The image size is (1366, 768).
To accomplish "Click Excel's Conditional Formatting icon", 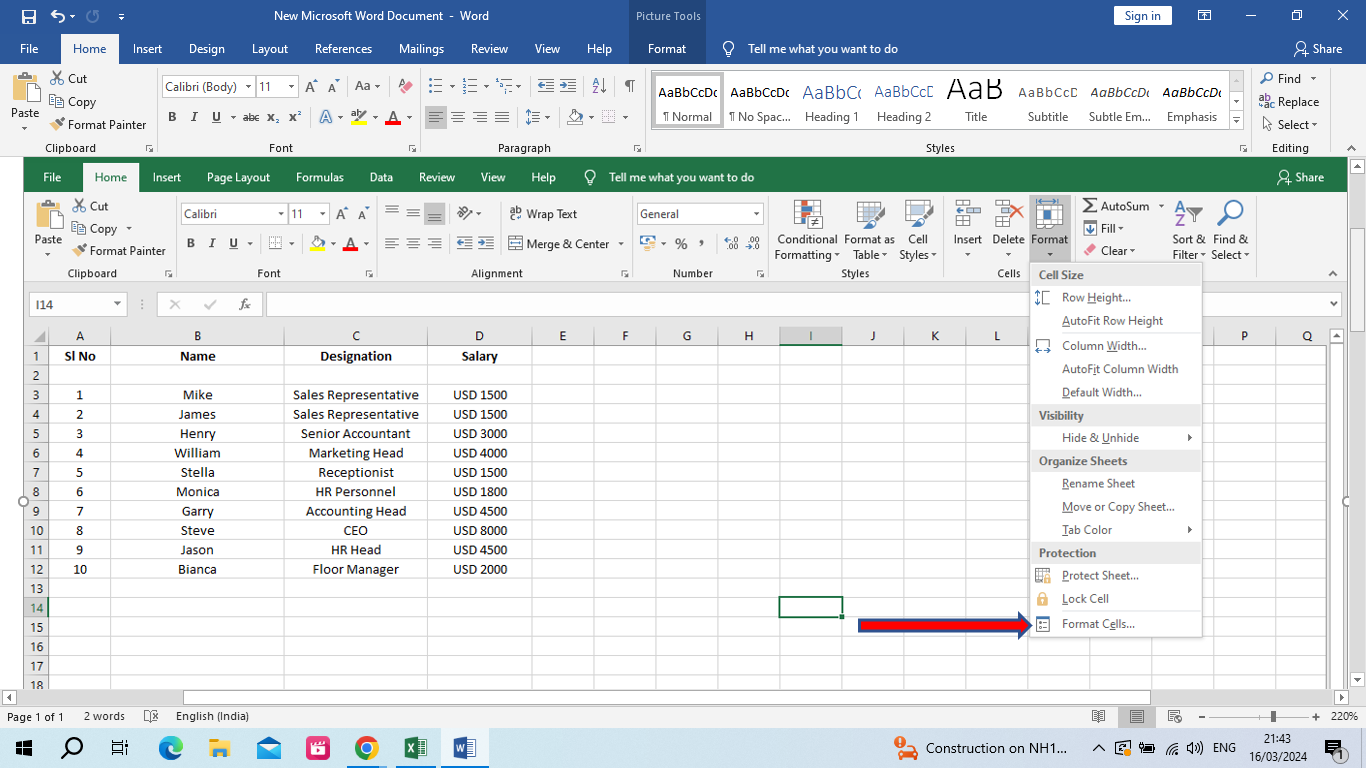I will (807, 214).
